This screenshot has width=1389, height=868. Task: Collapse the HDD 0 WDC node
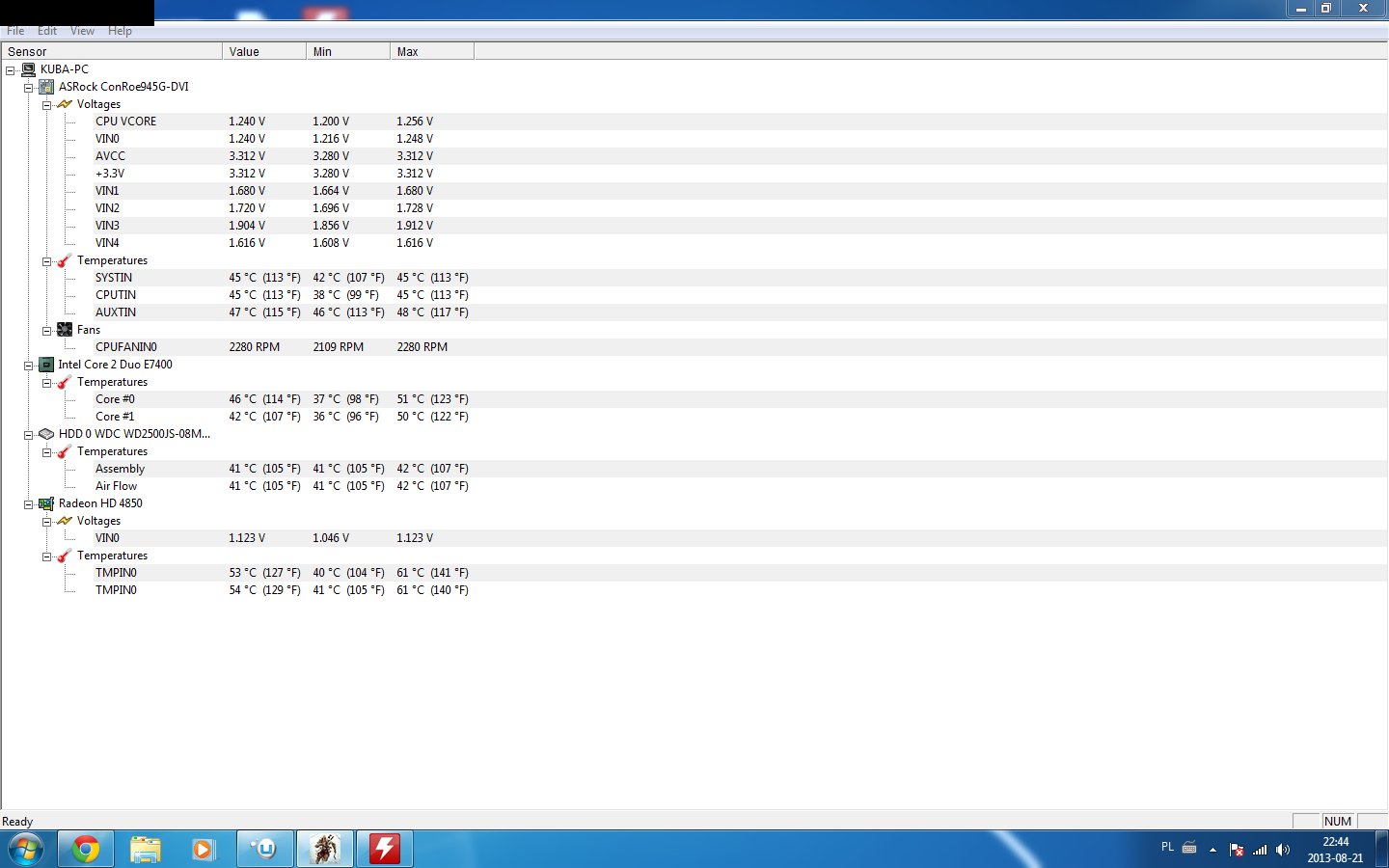[x=29, y=435]
